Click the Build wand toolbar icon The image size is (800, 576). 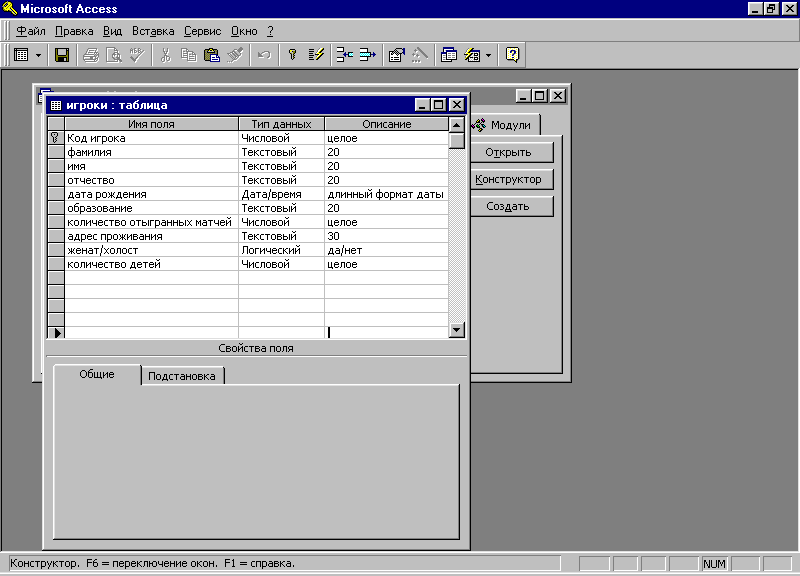tap(419, 55)
